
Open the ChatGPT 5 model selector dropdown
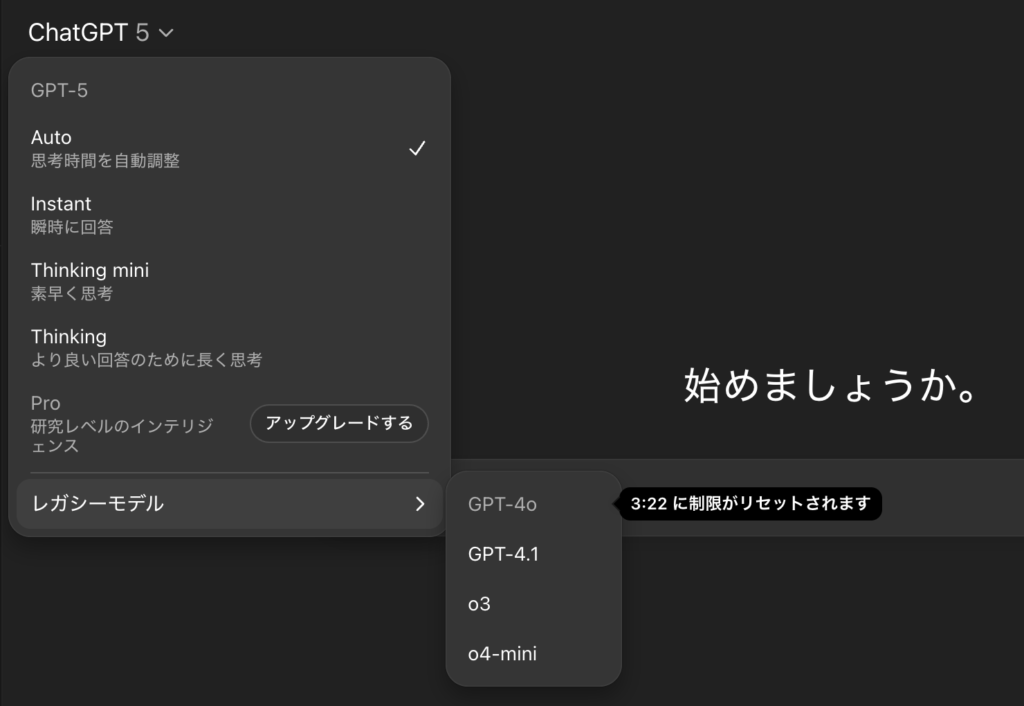click(101, 32)
